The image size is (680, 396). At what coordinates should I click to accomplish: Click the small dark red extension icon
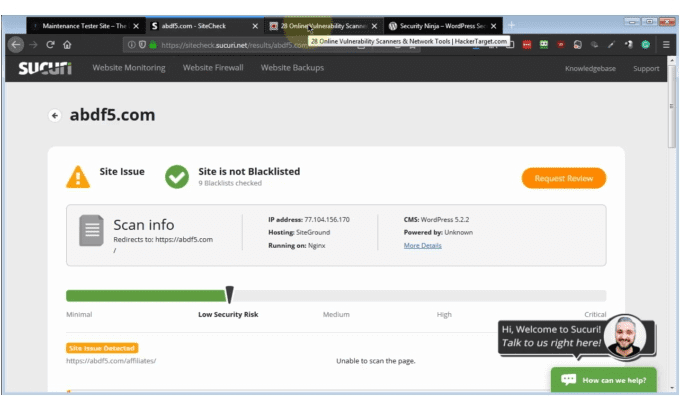(x=561, y=45)
